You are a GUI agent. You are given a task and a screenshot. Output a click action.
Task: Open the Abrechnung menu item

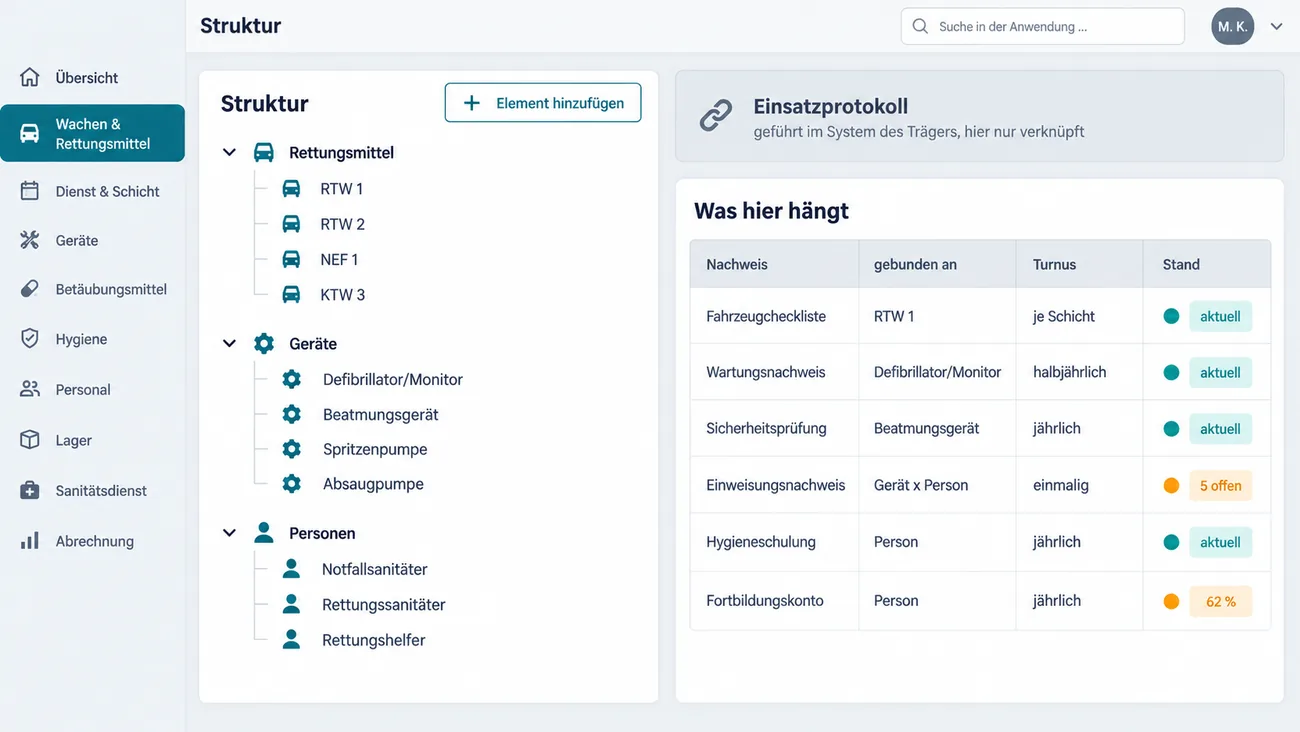click(92, 541)
